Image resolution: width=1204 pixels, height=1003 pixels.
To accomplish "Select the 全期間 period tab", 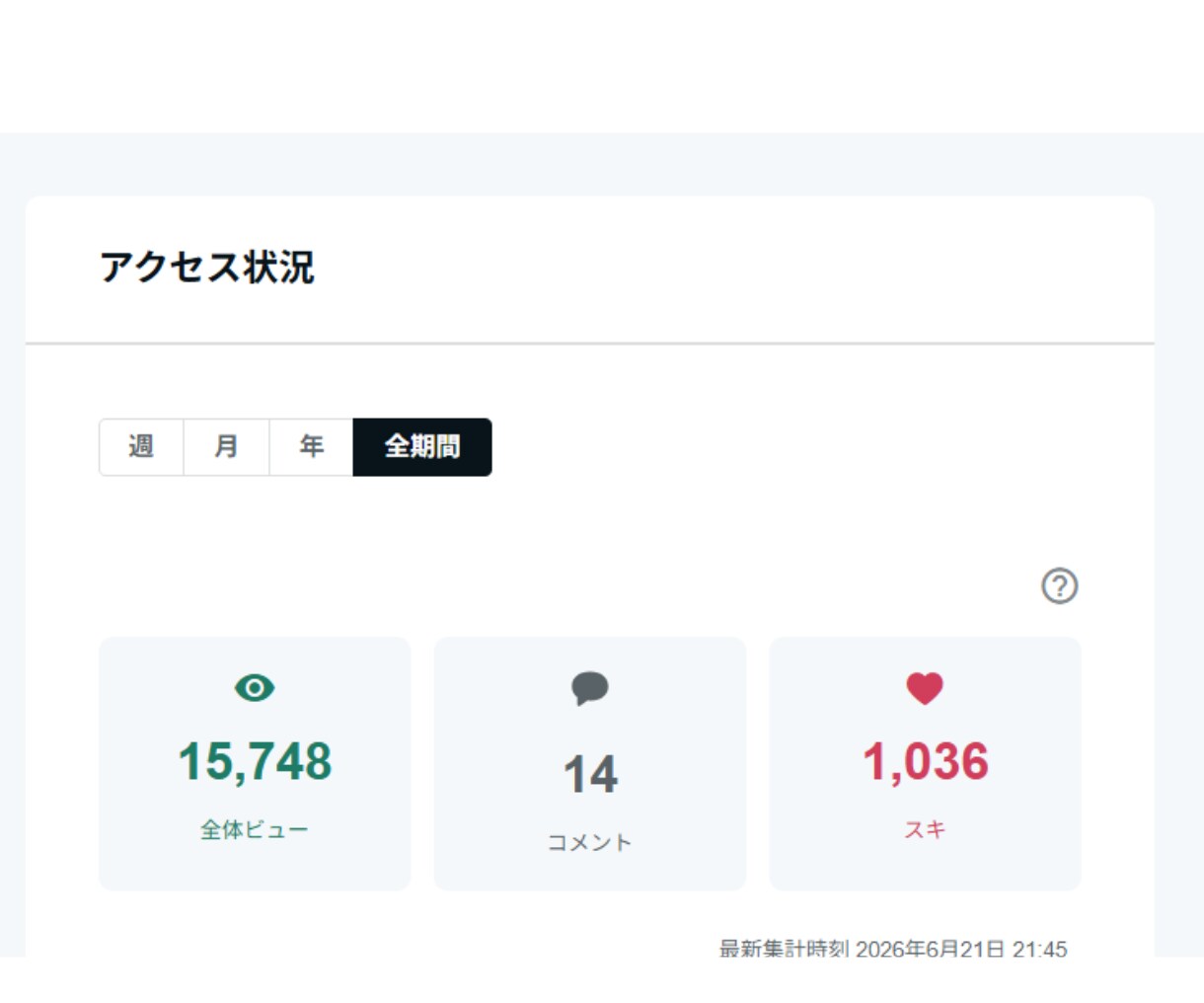I will 422,446.
